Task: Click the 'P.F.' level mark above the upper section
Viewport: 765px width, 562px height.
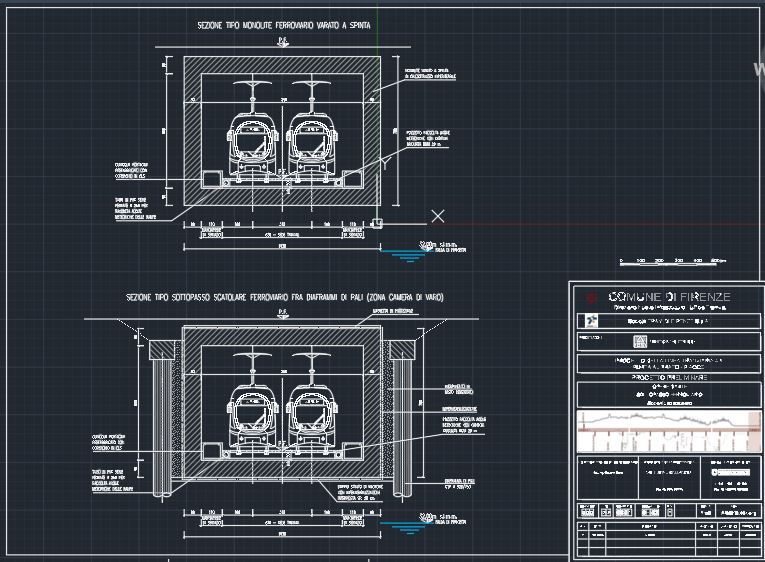Action: (283, 41)
